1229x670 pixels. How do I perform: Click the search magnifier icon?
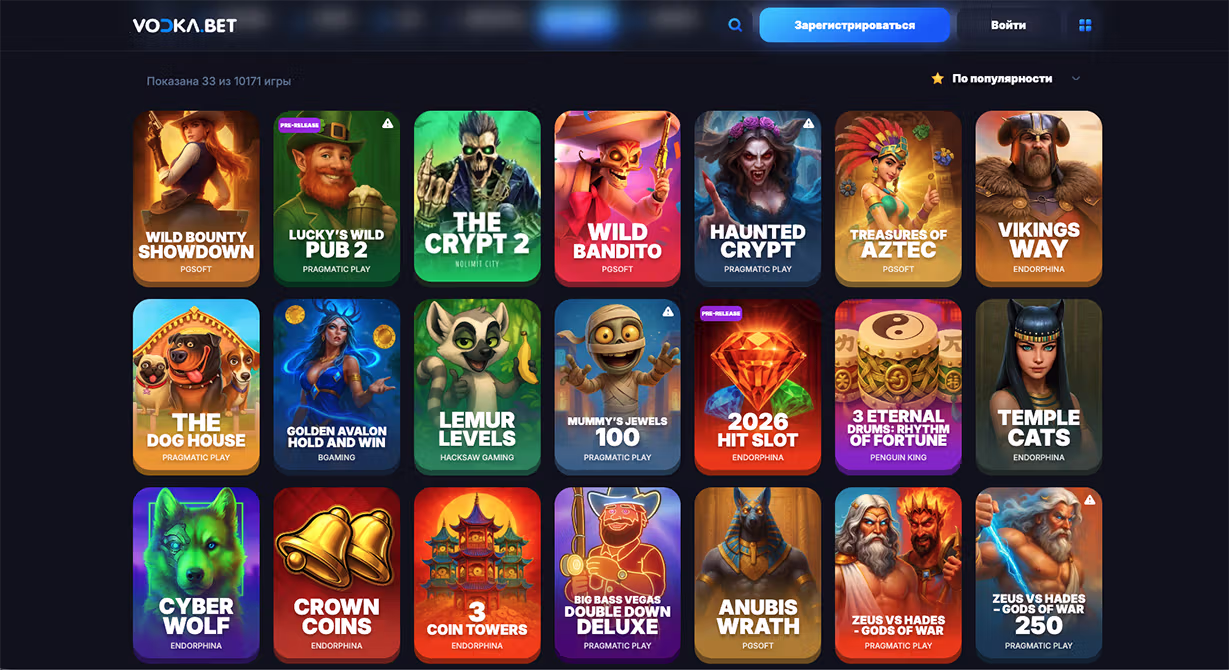tap(735, 25)
